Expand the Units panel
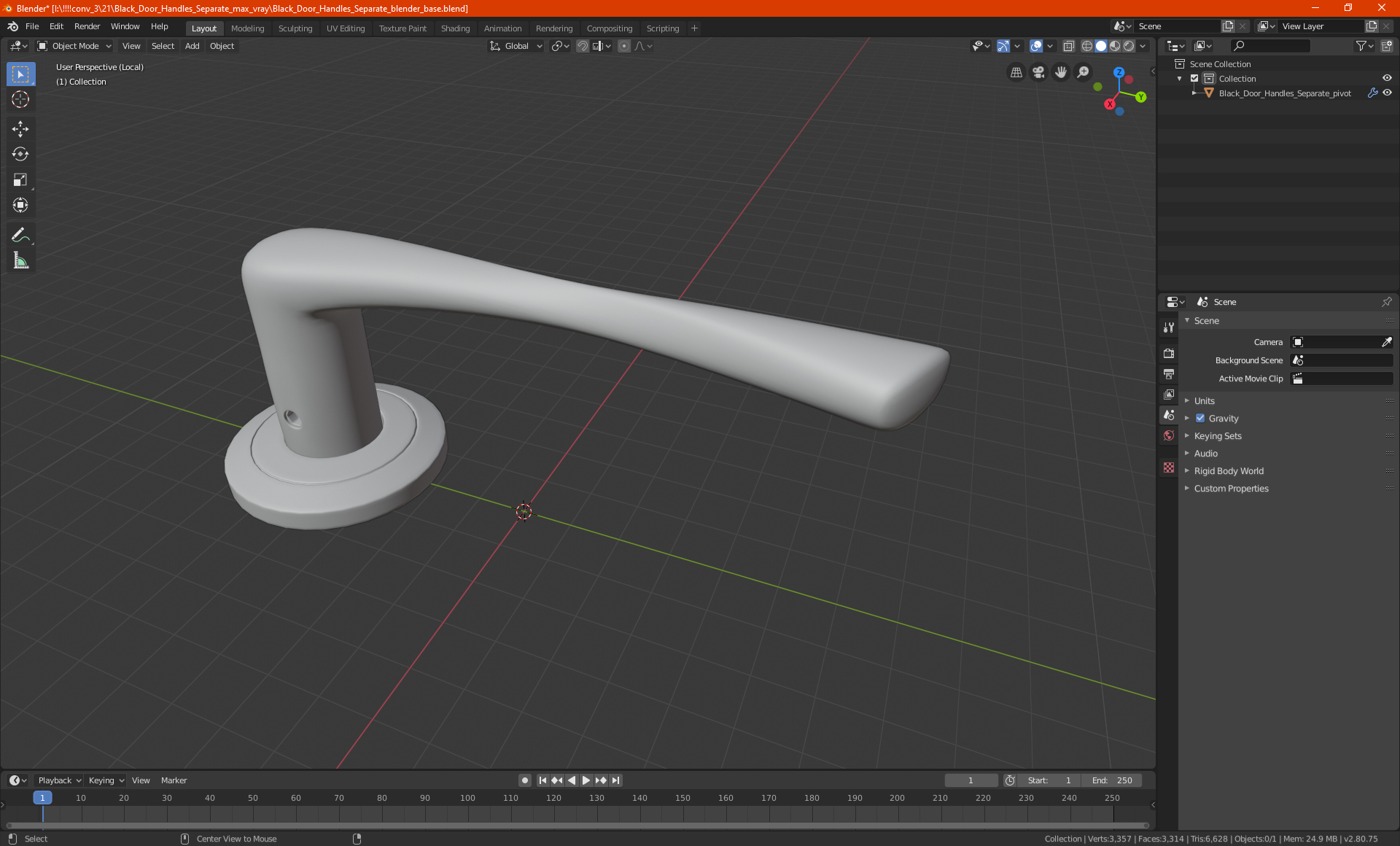The image size is (1400, 846). click(1204, 401)
